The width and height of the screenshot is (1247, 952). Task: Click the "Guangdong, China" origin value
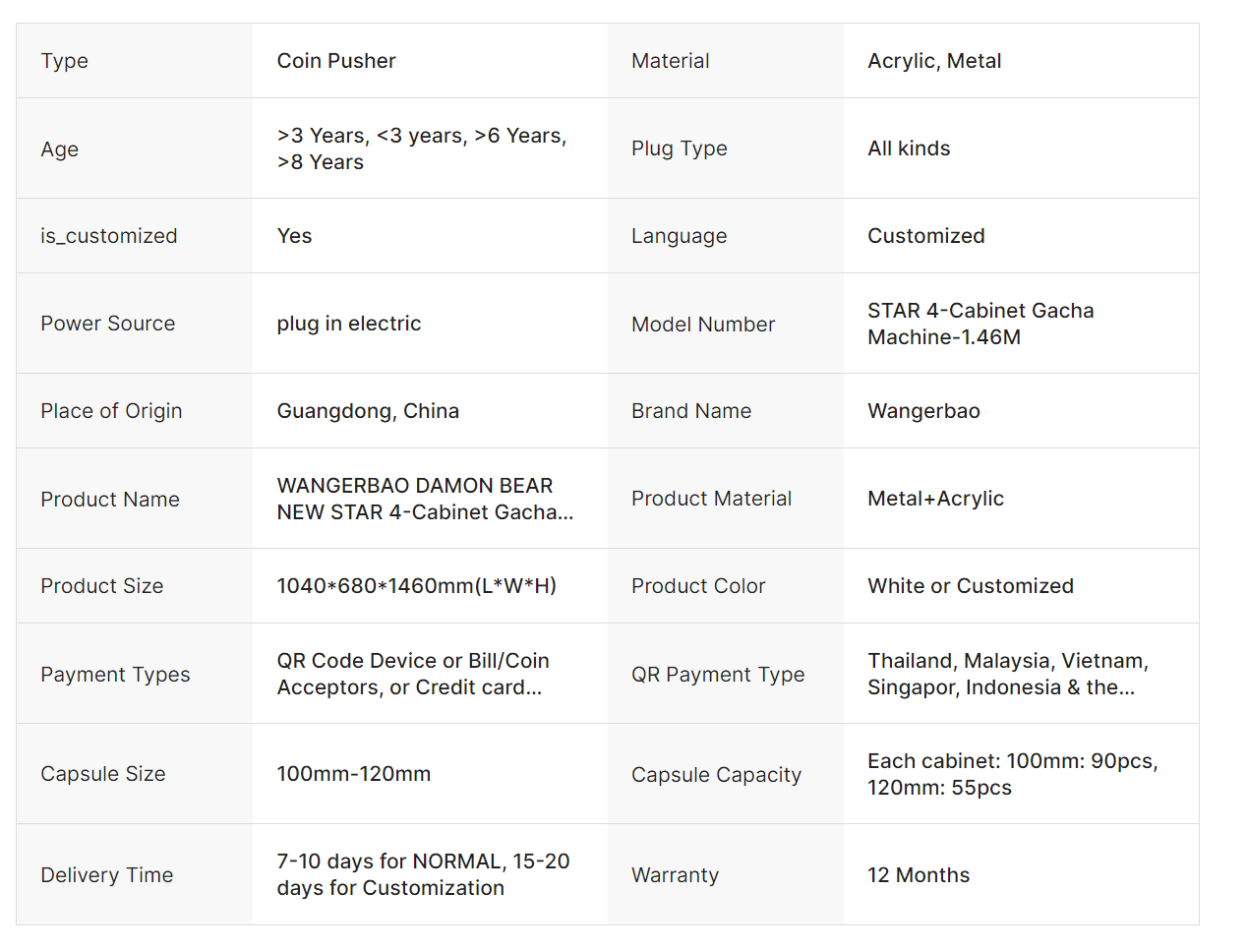368,411
